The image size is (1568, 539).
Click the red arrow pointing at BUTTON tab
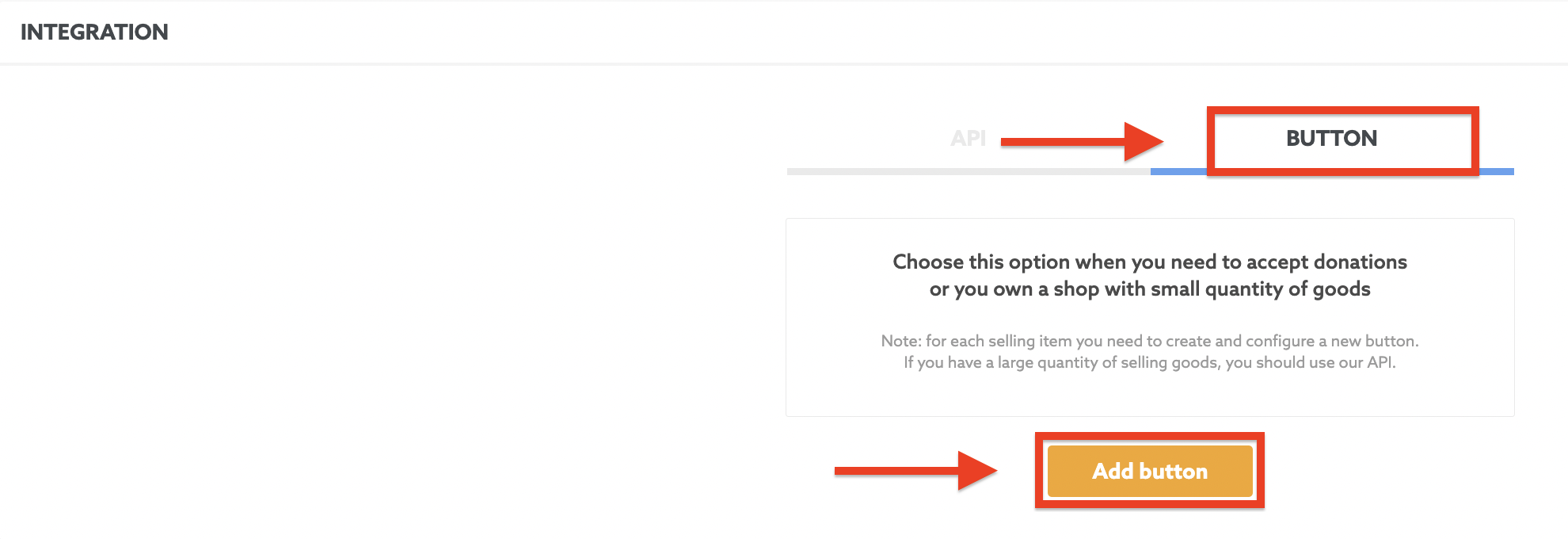(1082, 142)
